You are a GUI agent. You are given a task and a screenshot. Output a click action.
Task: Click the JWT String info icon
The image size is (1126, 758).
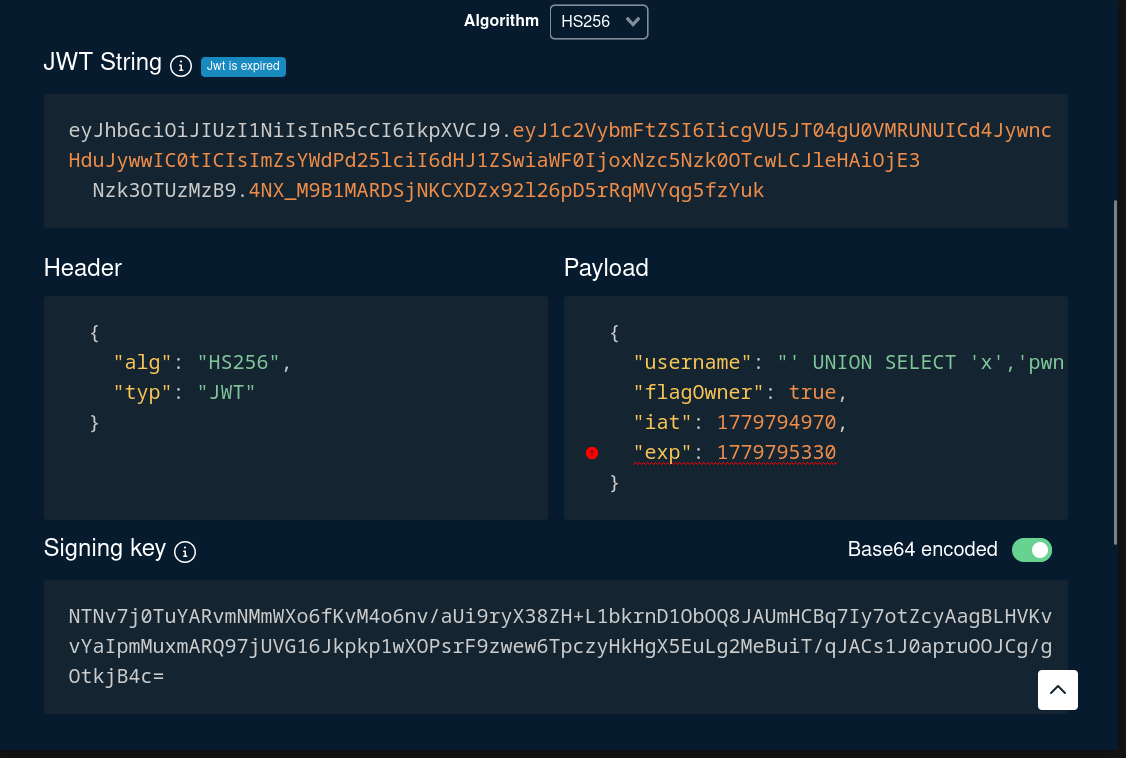click(x=181, y=66)
